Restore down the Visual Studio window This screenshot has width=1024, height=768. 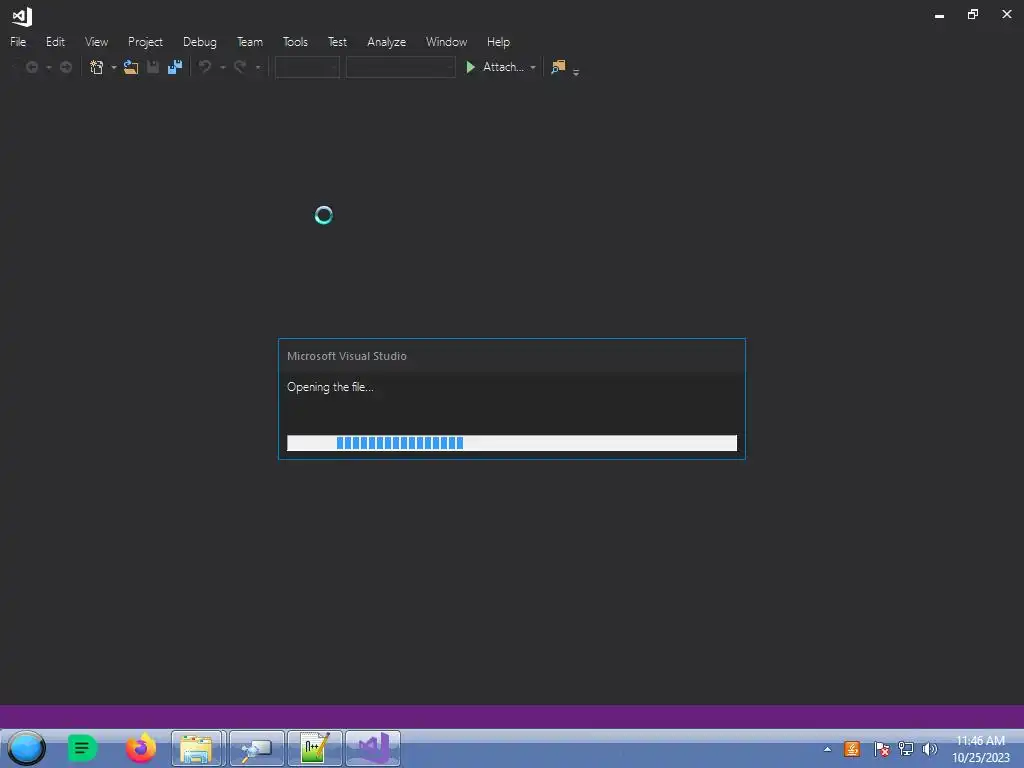(973, 14)
